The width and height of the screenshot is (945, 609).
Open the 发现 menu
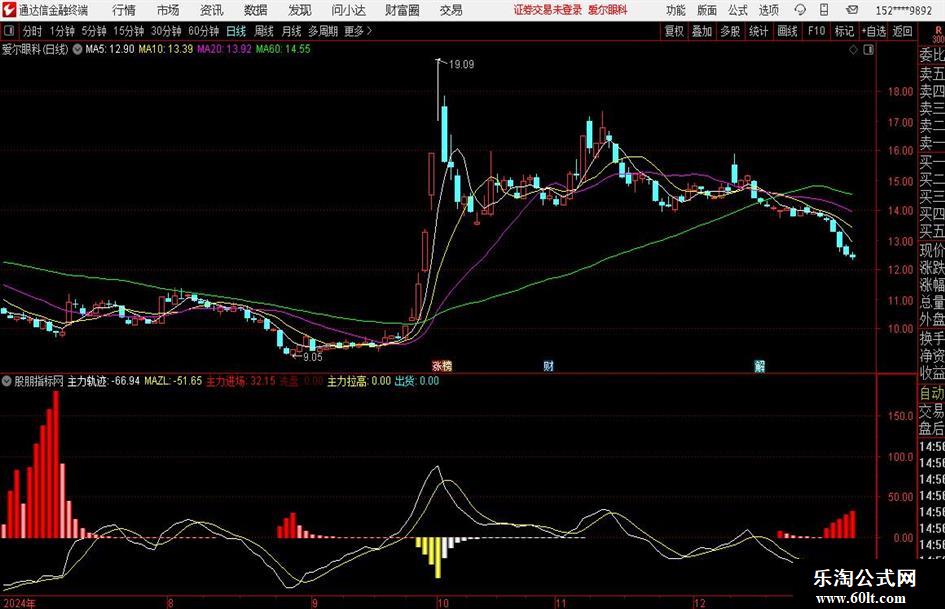pos(300,10)
